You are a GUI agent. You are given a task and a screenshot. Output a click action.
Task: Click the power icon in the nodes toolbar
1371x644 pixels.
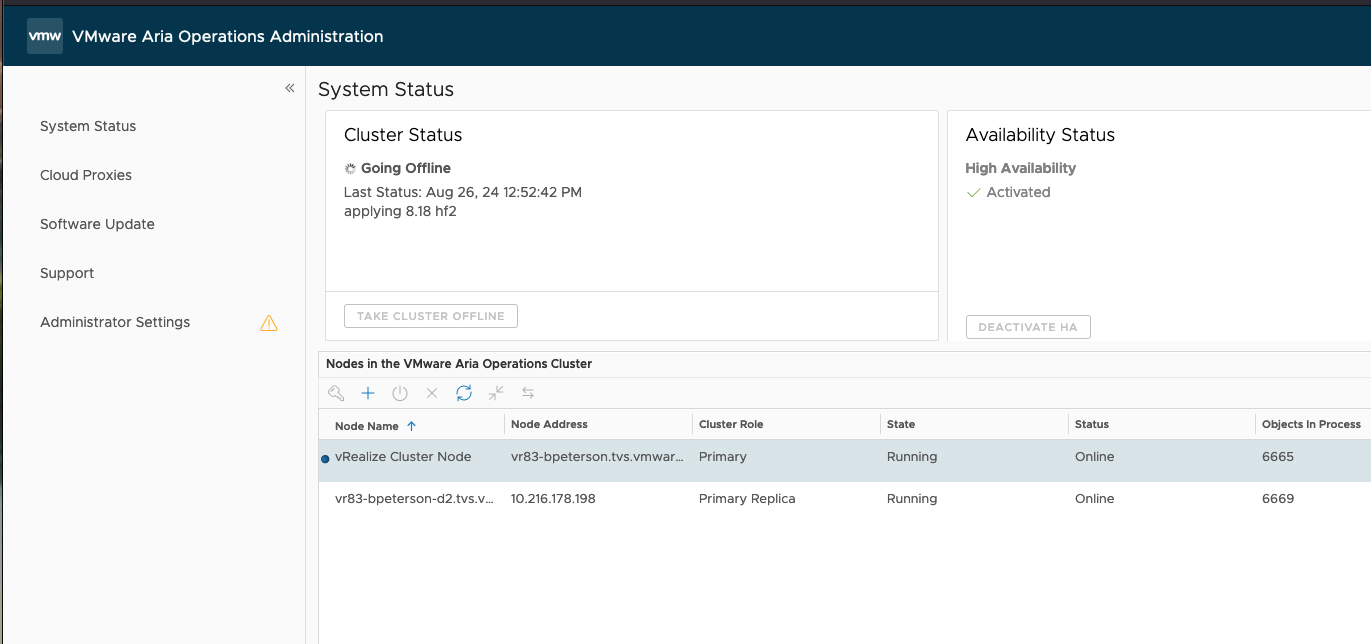[399, 393]
